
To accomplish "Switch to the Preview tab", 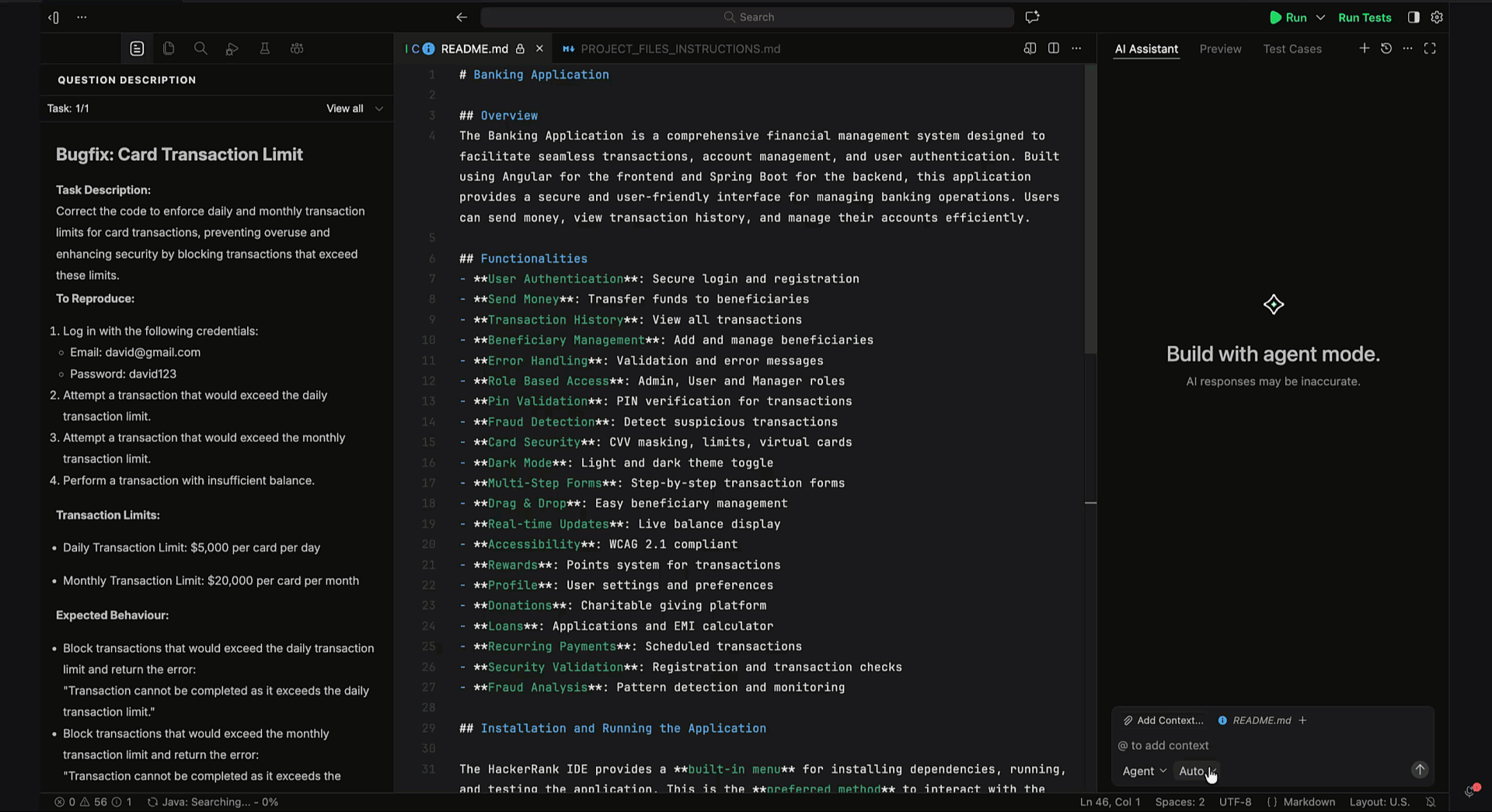I will 1220,48.
